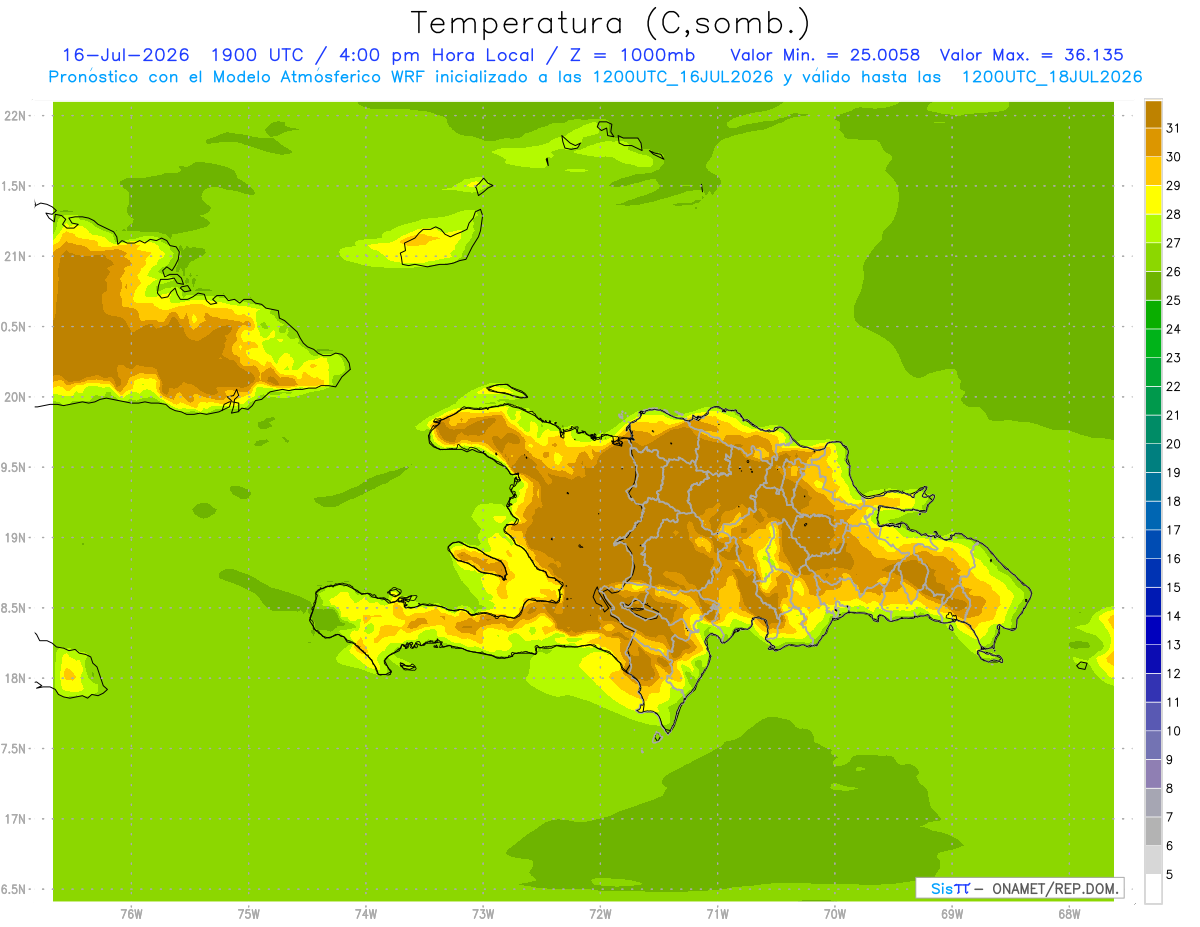
Task: Click the legend value "13"
Action: pos(1174,645)
